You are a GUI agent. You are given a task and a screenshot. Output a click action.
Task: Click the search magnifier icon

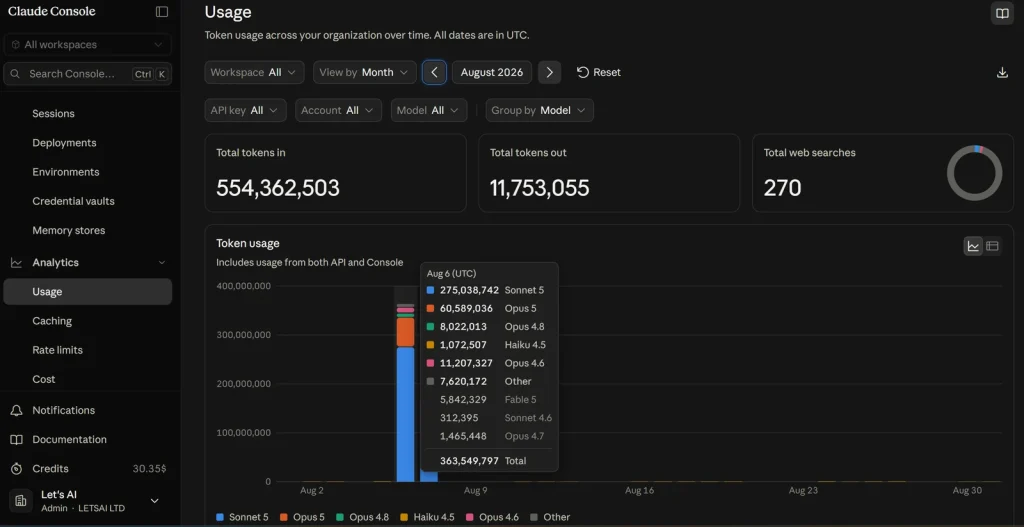click(x=16, y=74)
